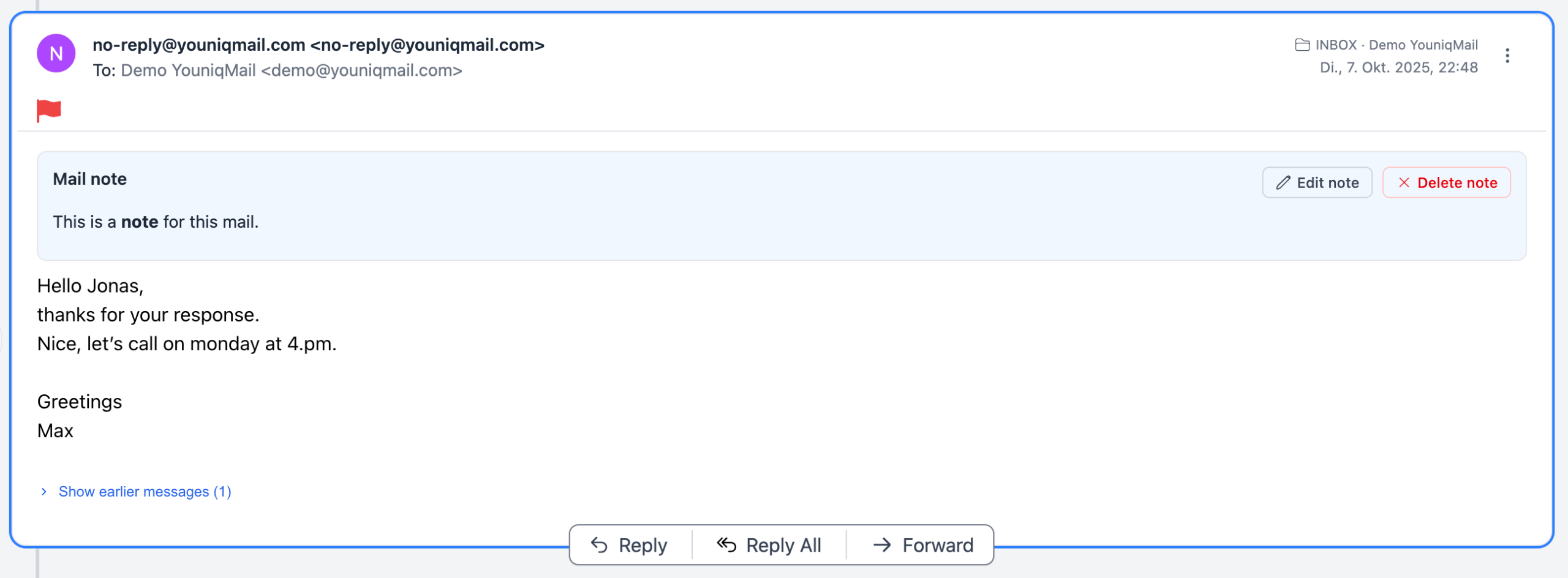Expand earlier messages using the chevron arrow

click(x=44, y=492)
